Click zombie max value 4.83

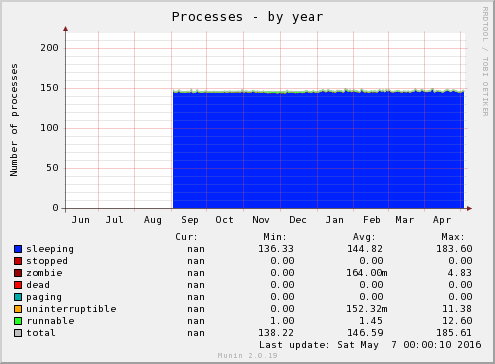coord(460,273)
